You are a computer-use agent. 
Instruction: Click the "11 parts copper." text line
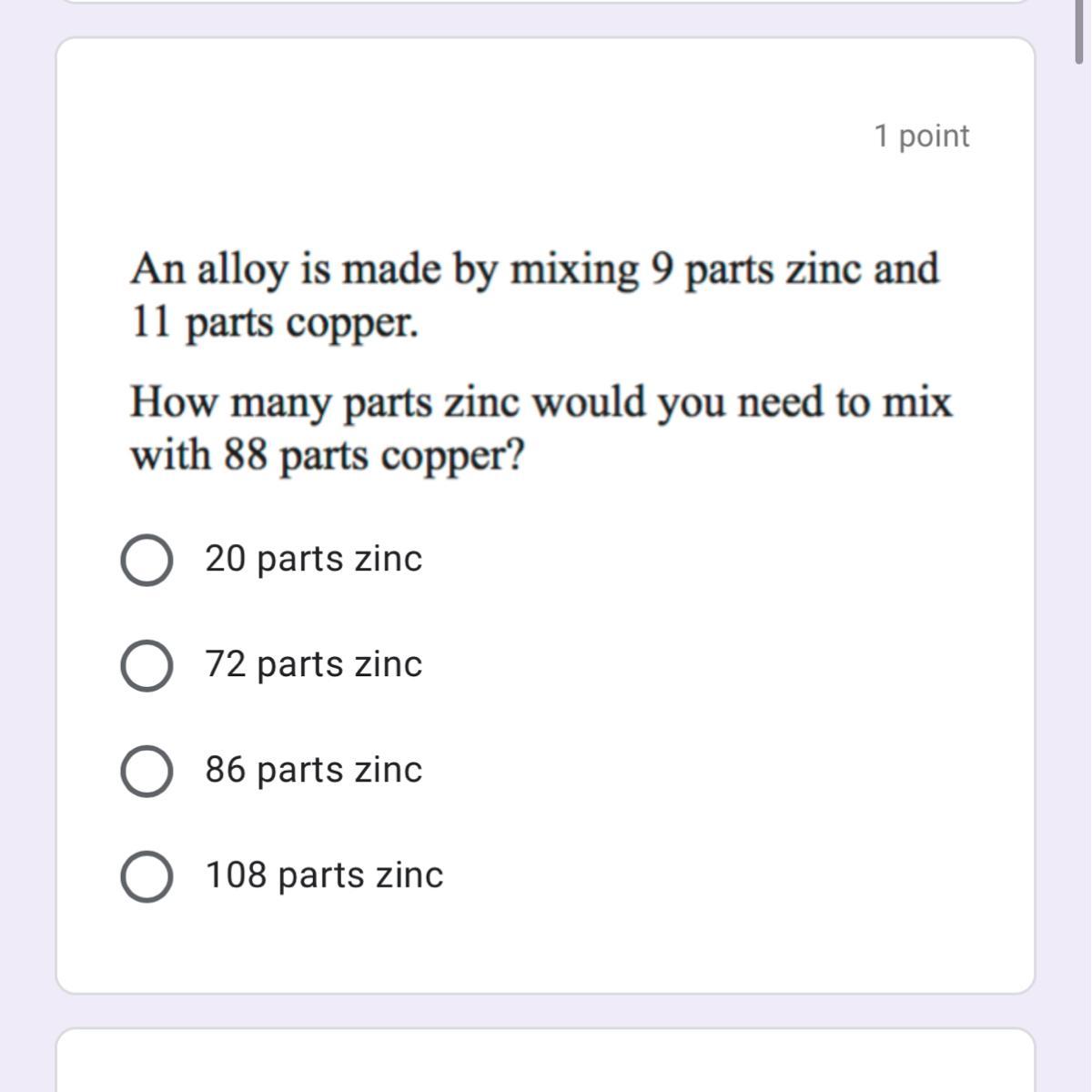[275, 322]
